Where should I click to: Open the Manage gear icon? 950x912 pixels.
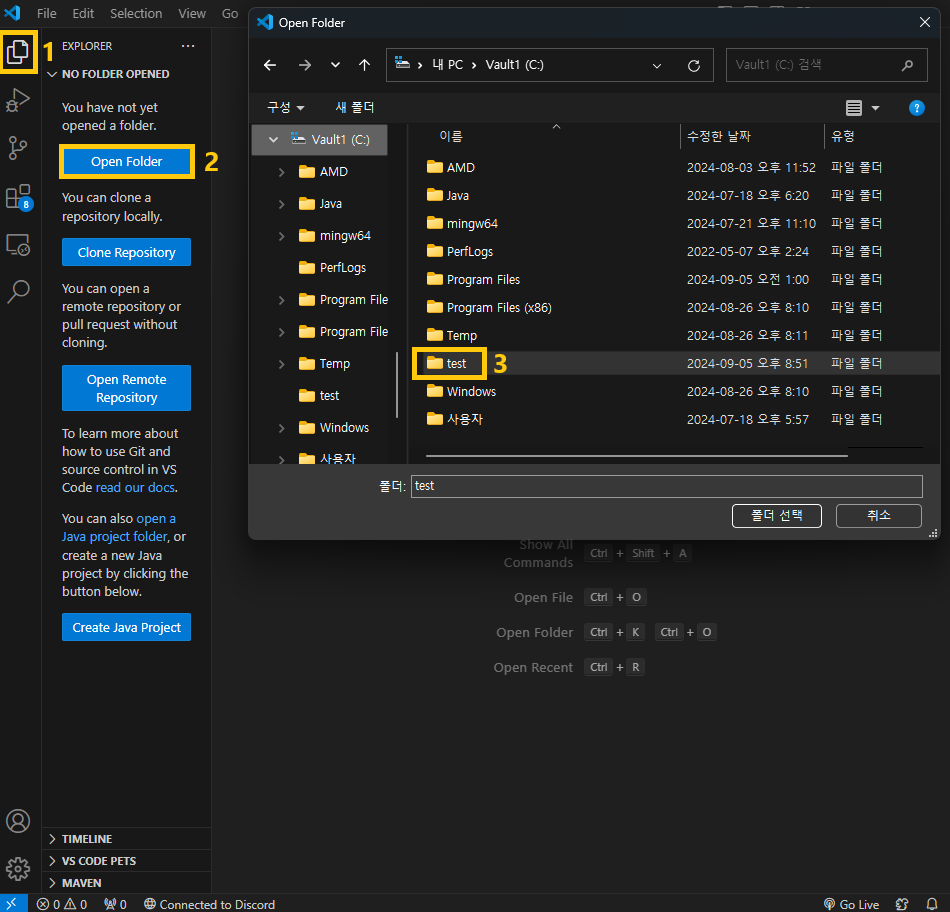coord(18,868)
